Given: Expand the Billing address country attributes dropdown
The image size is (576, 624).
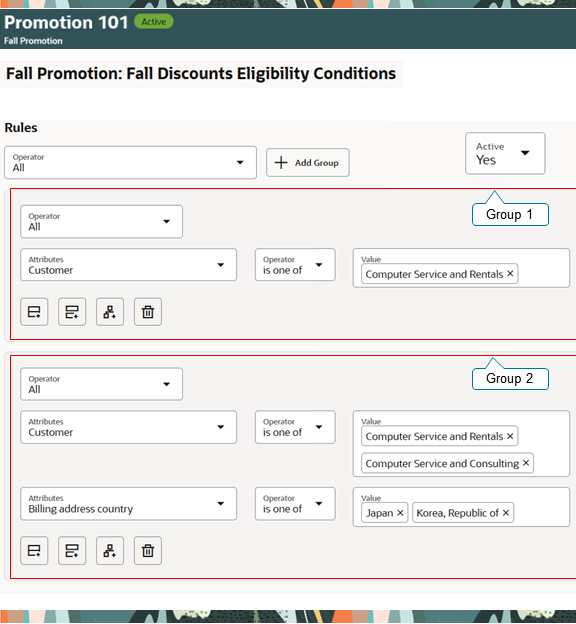Looking at the screenshot, I should (129, 504).
